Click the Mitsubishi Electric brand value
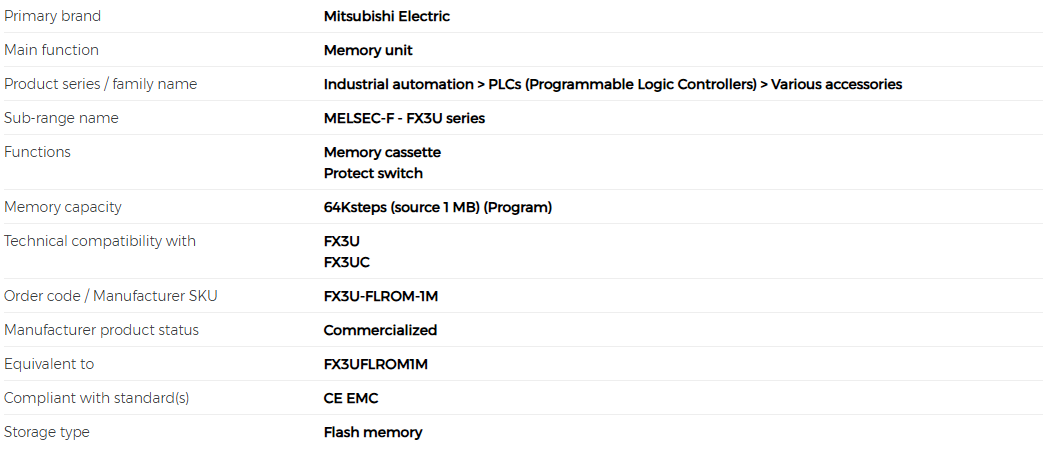Image resolution: width=1043 pixels, height=451 pixels. coord(386,16)
